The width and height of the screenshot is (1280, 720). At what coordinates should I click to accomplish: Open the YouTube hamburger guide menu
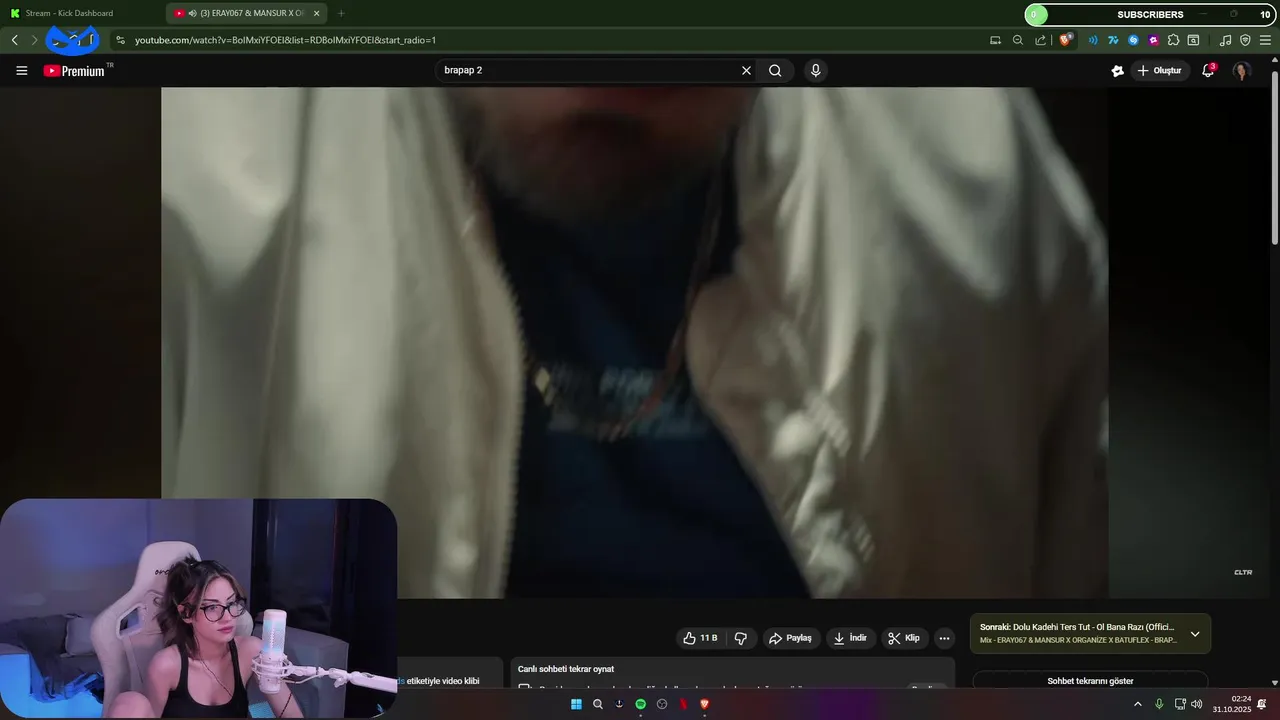(22, 70)
